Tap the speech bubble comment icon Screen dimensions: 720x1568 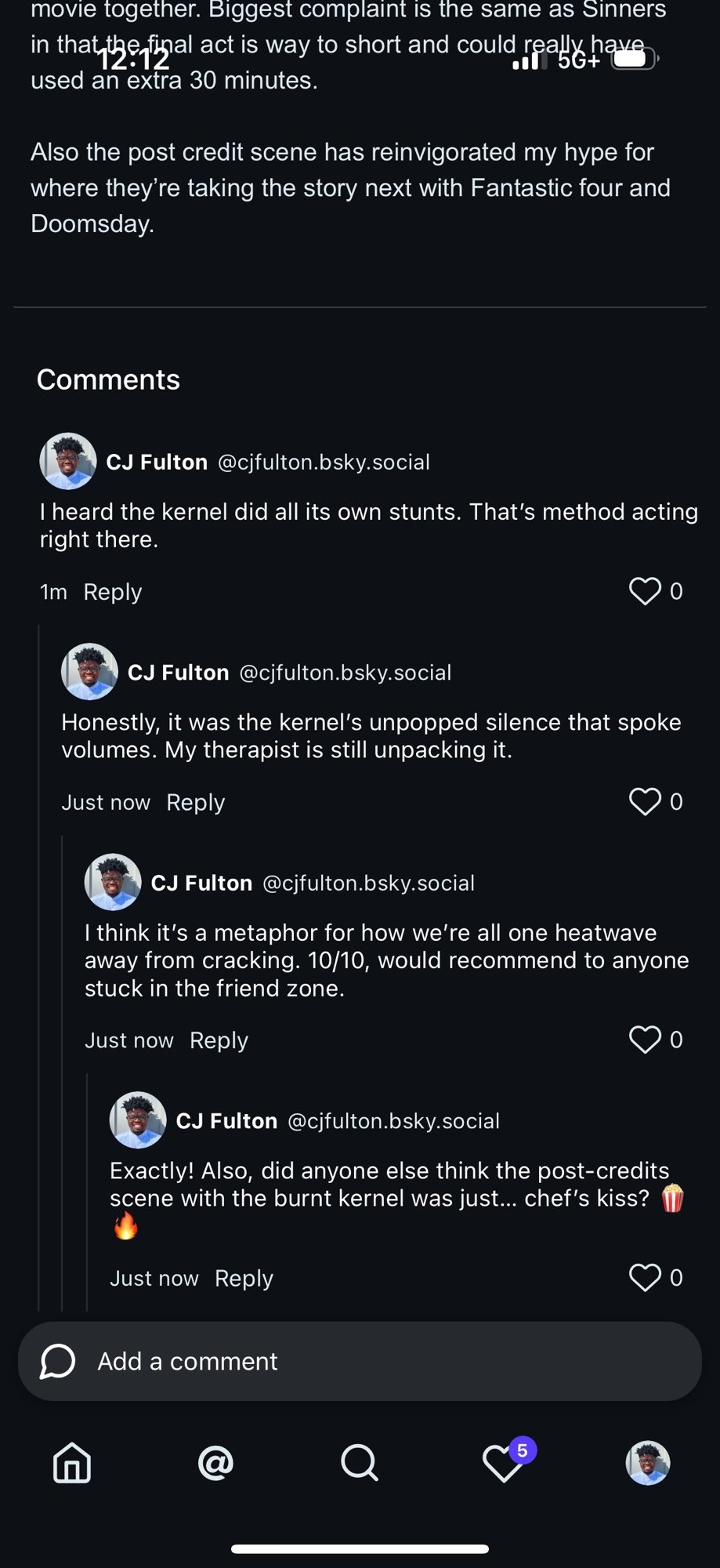click(x=57, y=1361)
